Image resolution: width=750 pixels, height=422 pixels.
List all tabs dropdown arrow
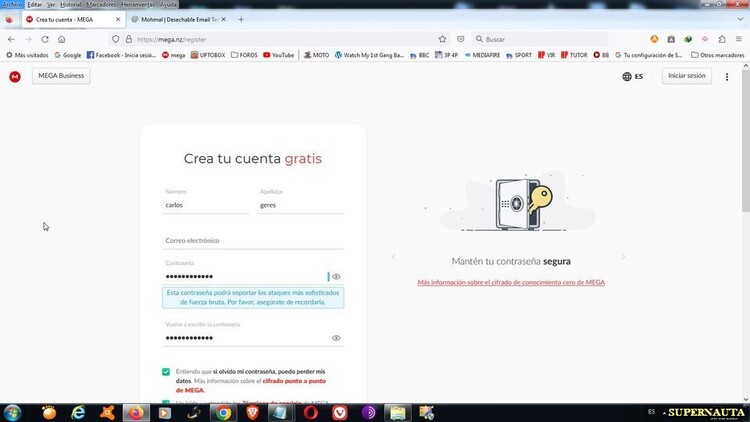[x=740, y=20]
